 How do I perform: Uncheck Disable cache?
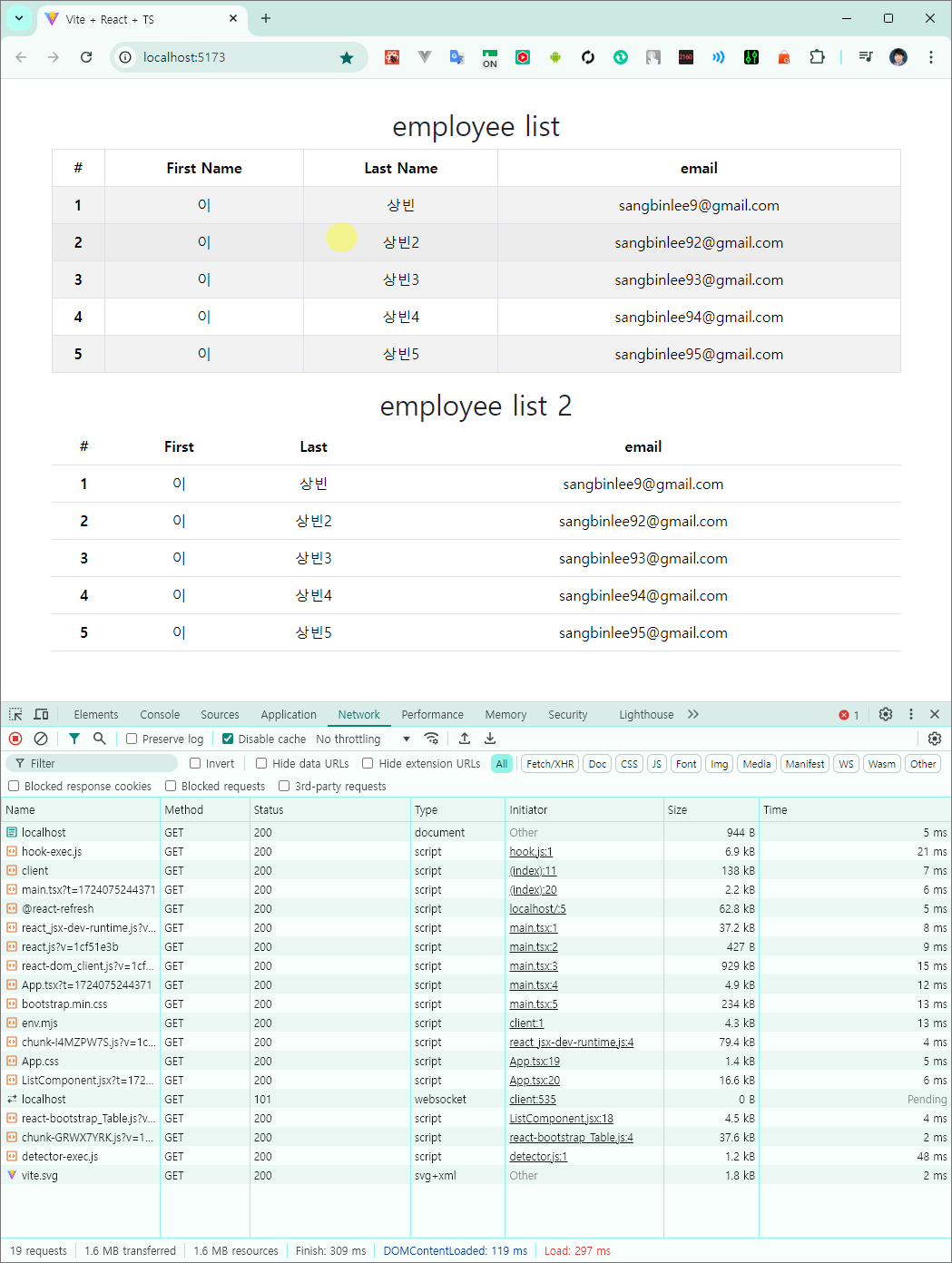pyautogui.click(x=228, y=739)
